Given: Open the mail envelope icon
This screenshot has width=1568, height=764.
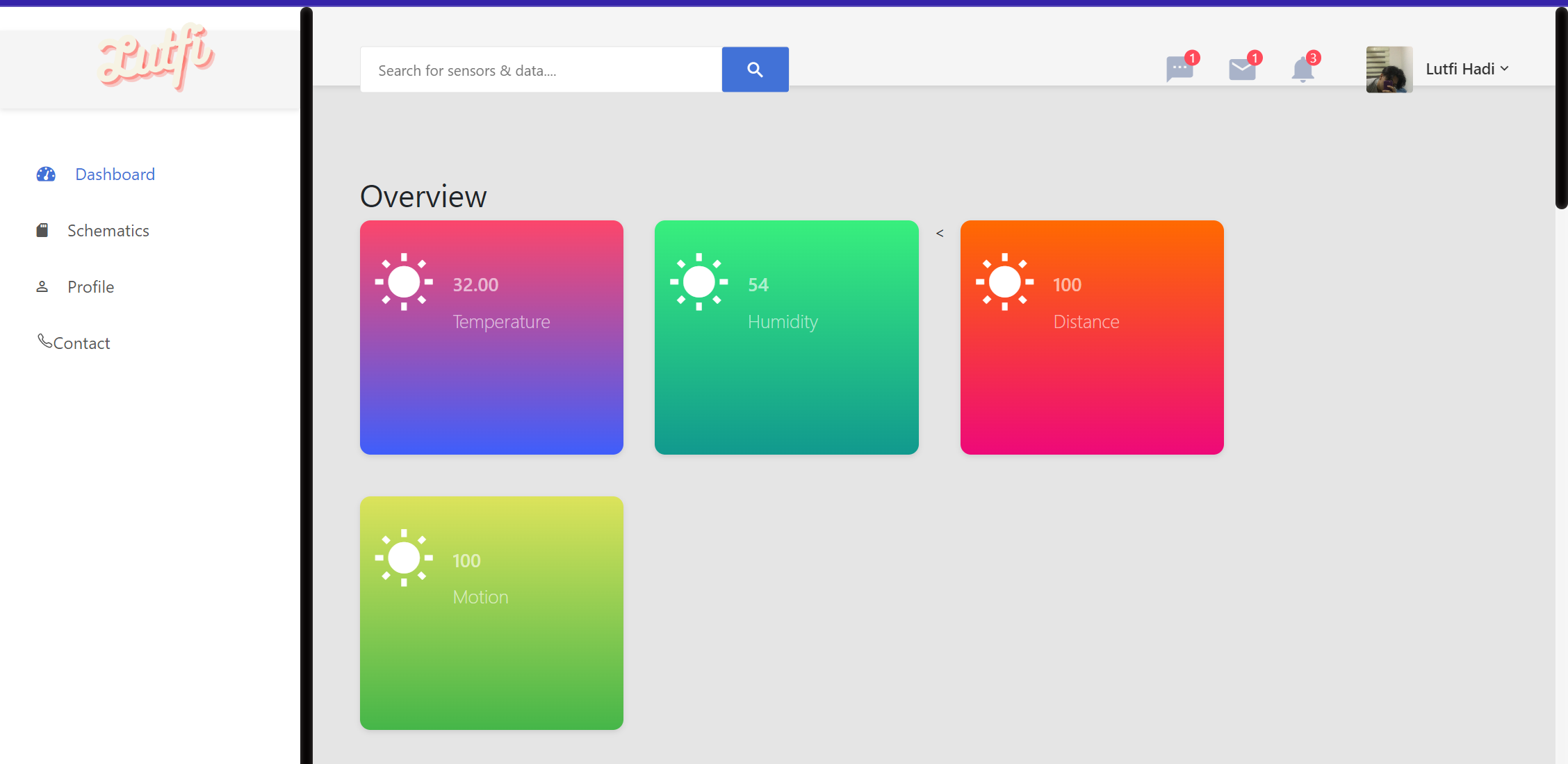Looking at the screenshot, I should (1241, 70).
